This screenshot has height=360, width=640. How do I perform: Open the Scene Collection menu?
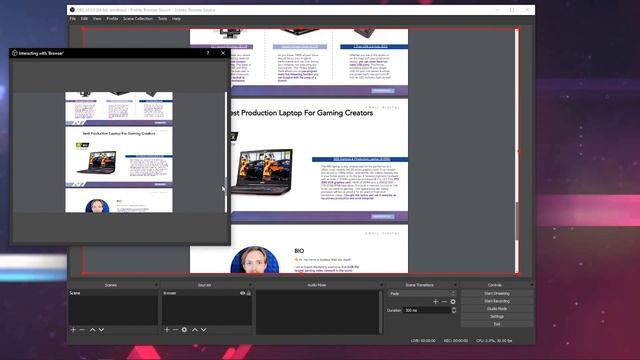click(x=138, y=19)
